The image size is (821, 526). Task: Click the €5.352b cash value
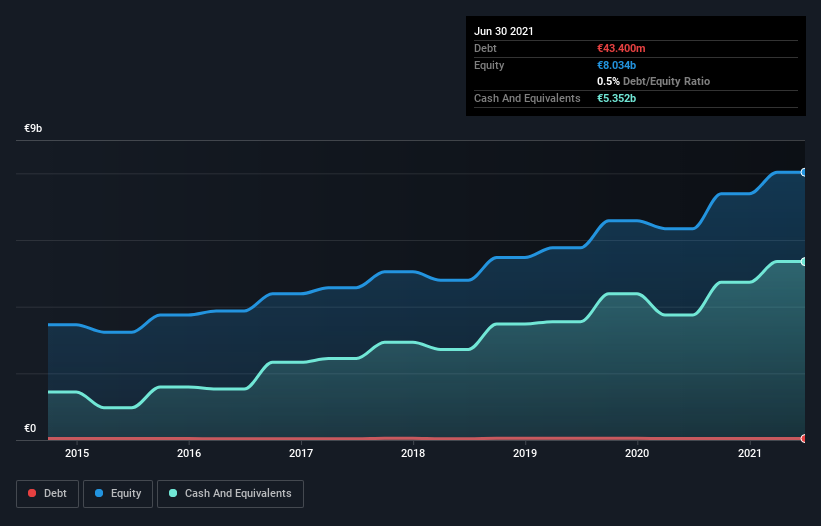pos(616,98)
